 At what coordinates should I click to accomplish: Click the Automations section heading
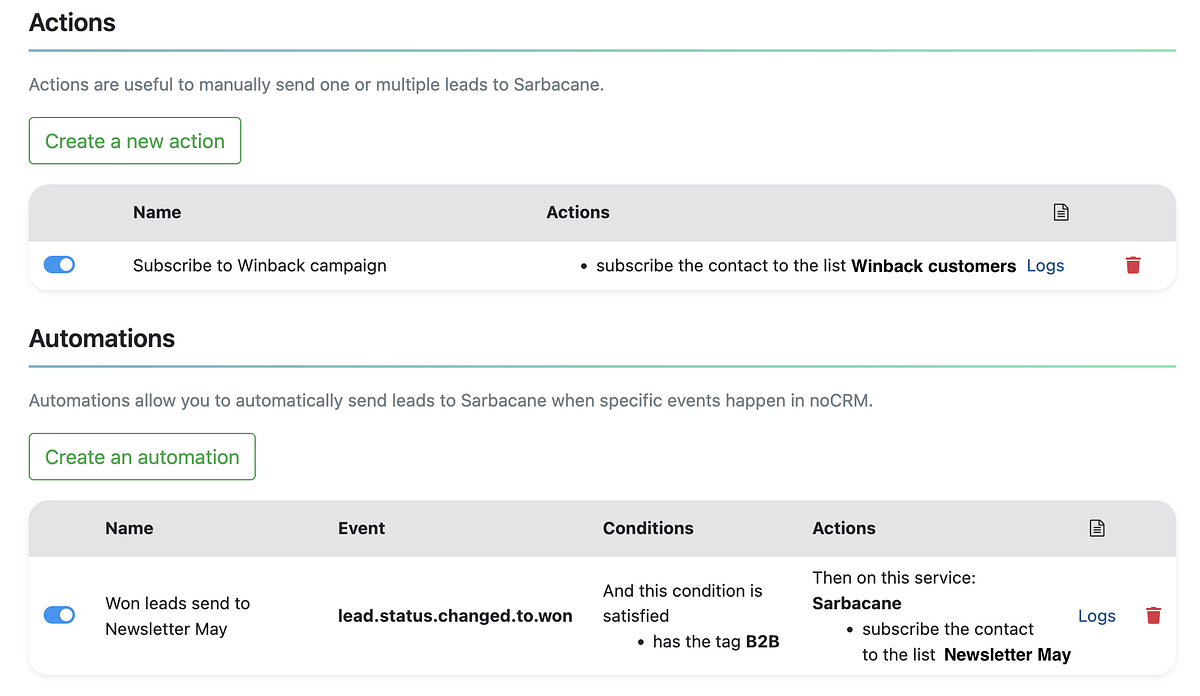pos(102,338)
